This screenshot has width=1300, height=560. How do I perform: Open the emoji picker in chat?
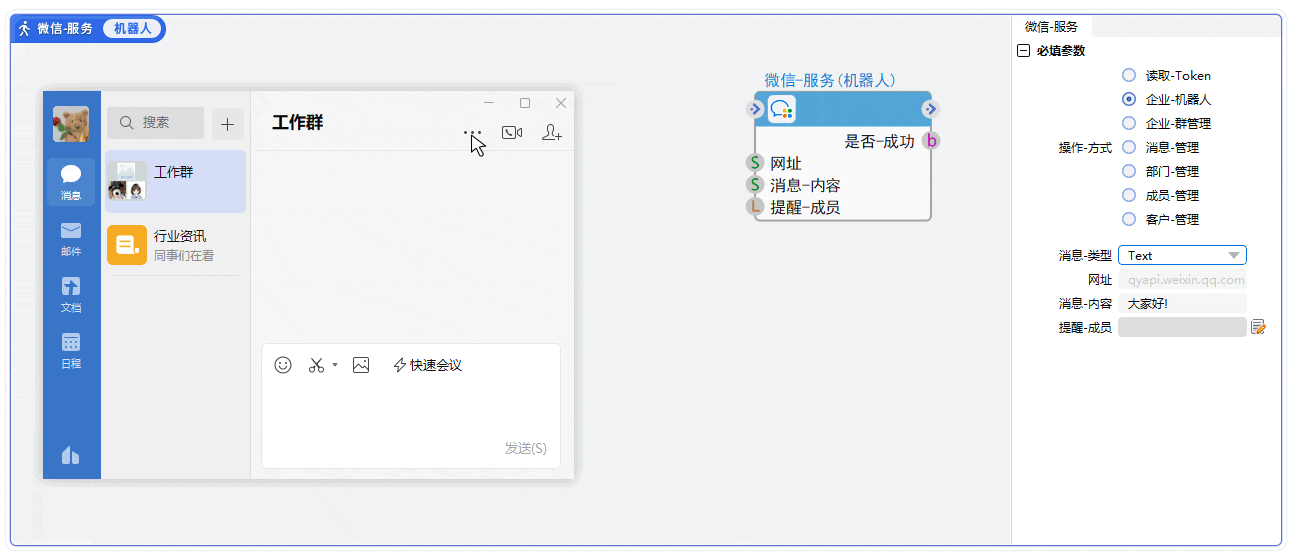[x=283, y=365]
